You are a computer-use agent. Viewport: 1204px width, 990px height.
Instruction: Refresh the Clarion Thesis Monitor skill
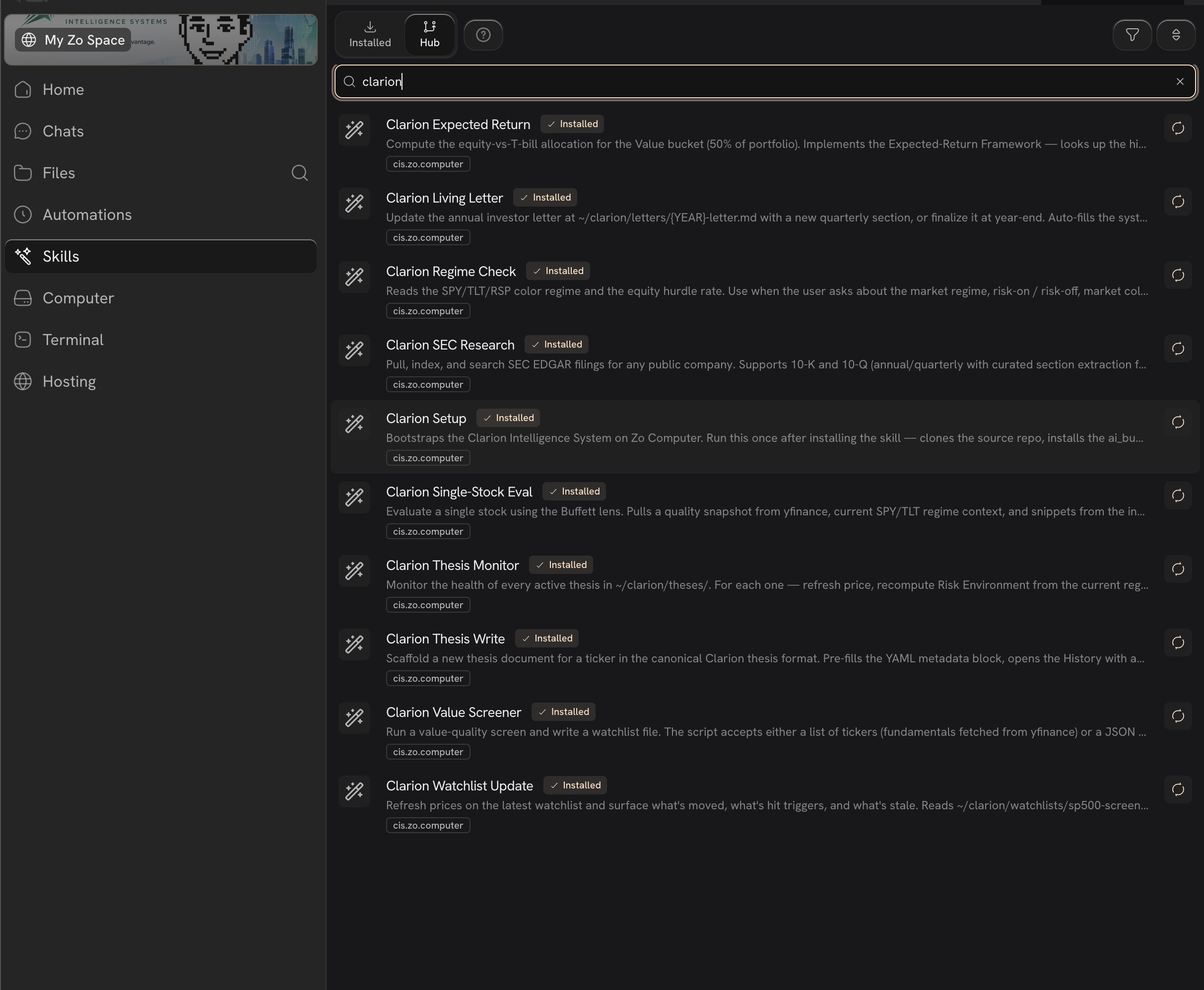1178,569
